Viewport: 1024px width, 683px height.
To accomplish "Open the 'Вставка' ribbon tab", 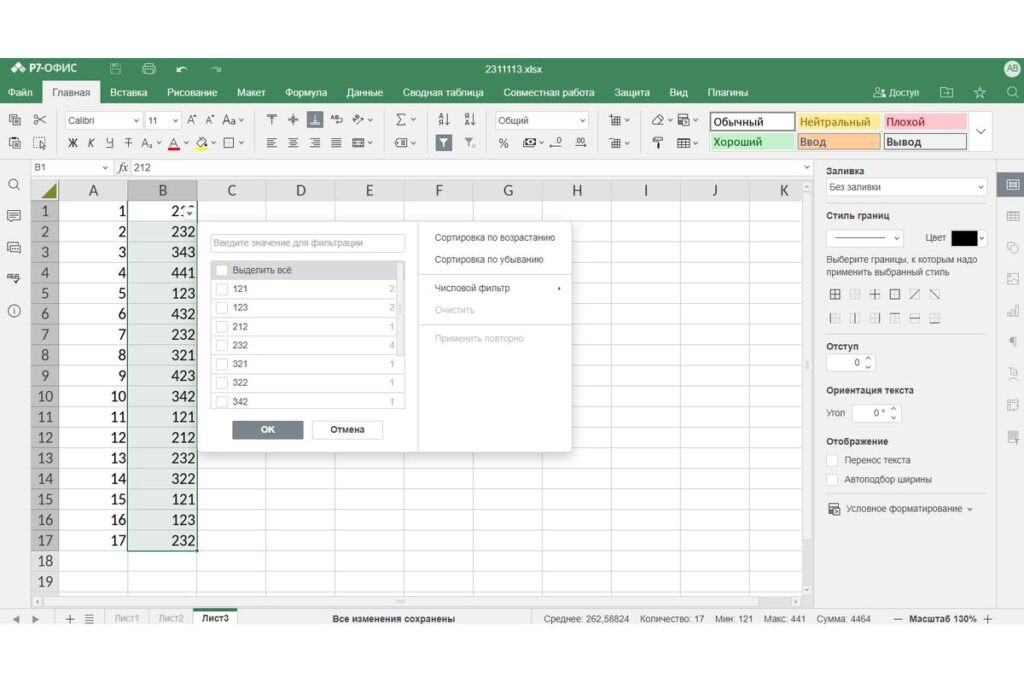I will tap(129, 93).
